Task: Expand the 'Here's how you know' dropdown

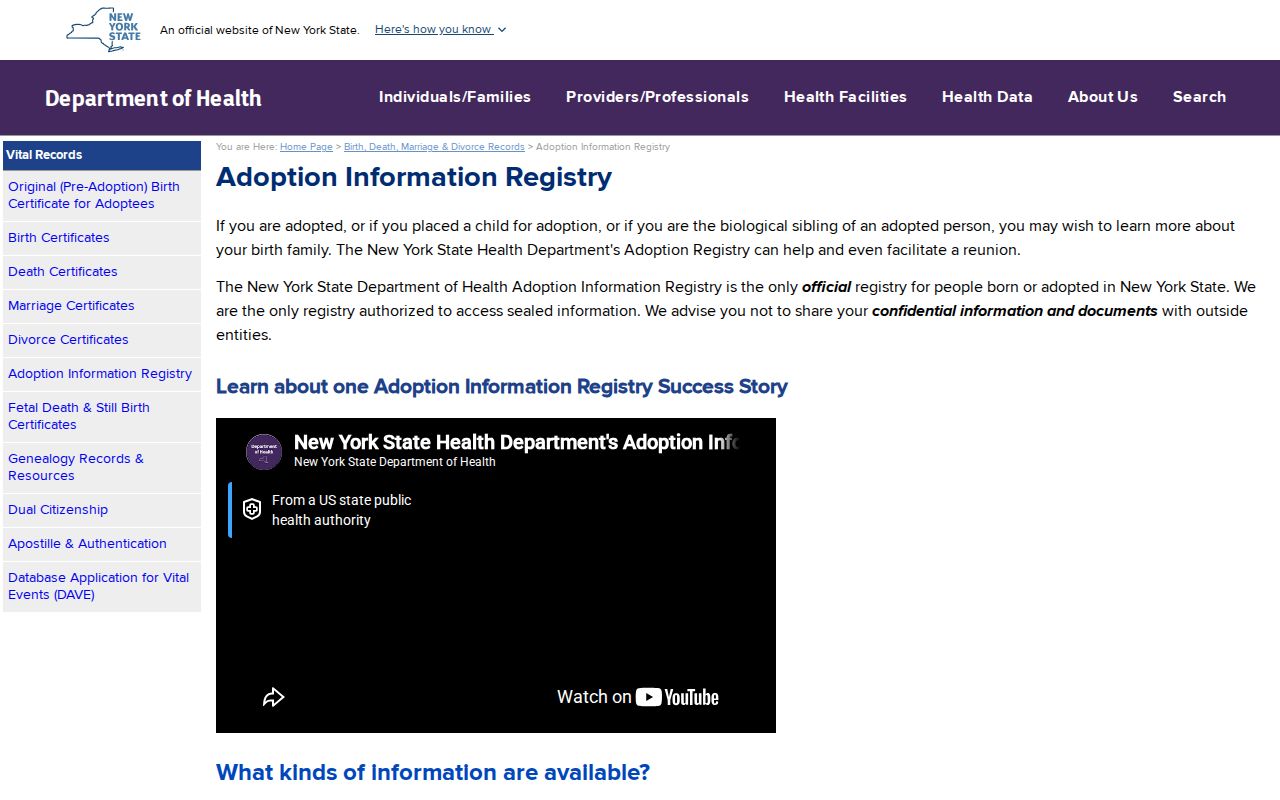Action: click(441, 29)
